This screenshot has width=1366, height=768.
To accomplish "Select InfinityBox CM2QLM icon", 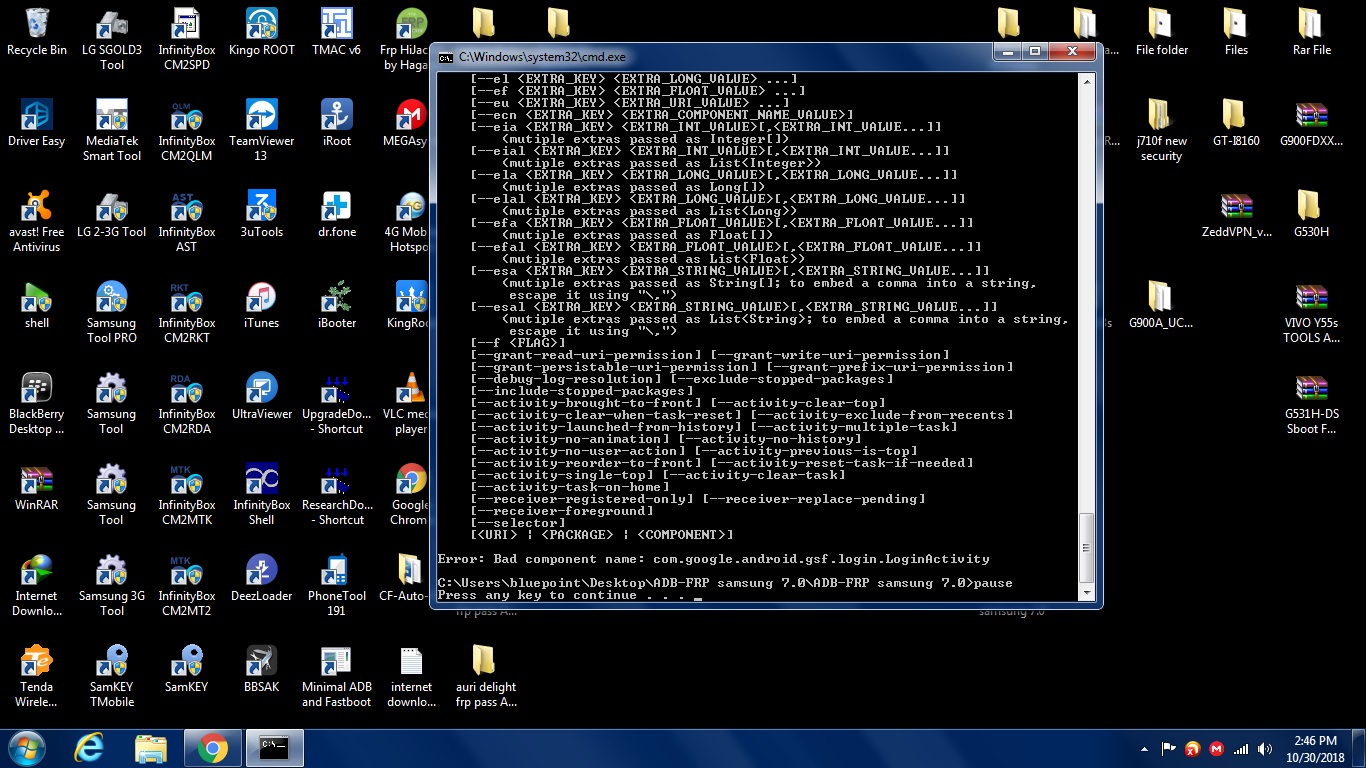I will pyautogui.click(x=186, y=130).
